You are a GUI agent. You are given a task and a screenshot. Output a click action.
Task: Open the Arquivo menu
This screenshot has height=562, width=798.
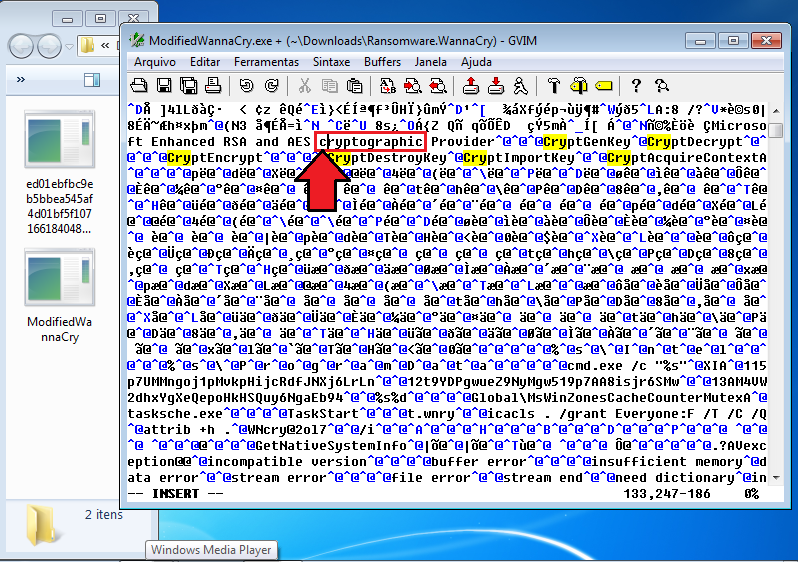(155, 62)
